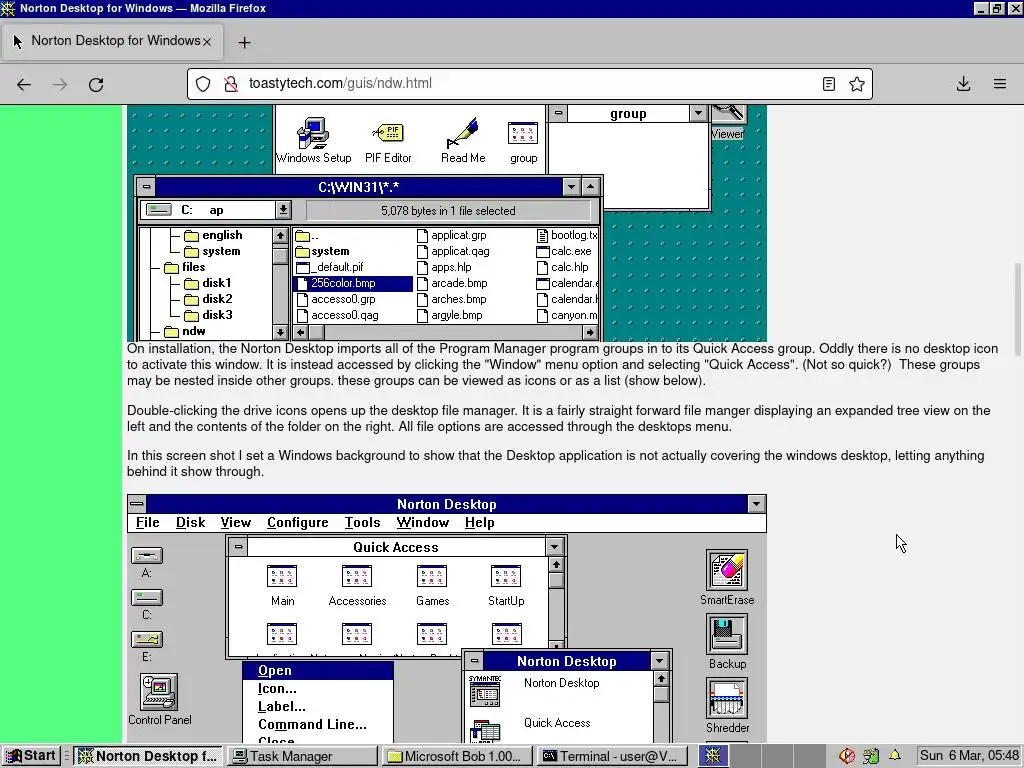Select the ndw folder in the tree
The height and width of the screenshot is (768, 1024).
point(185,331)
